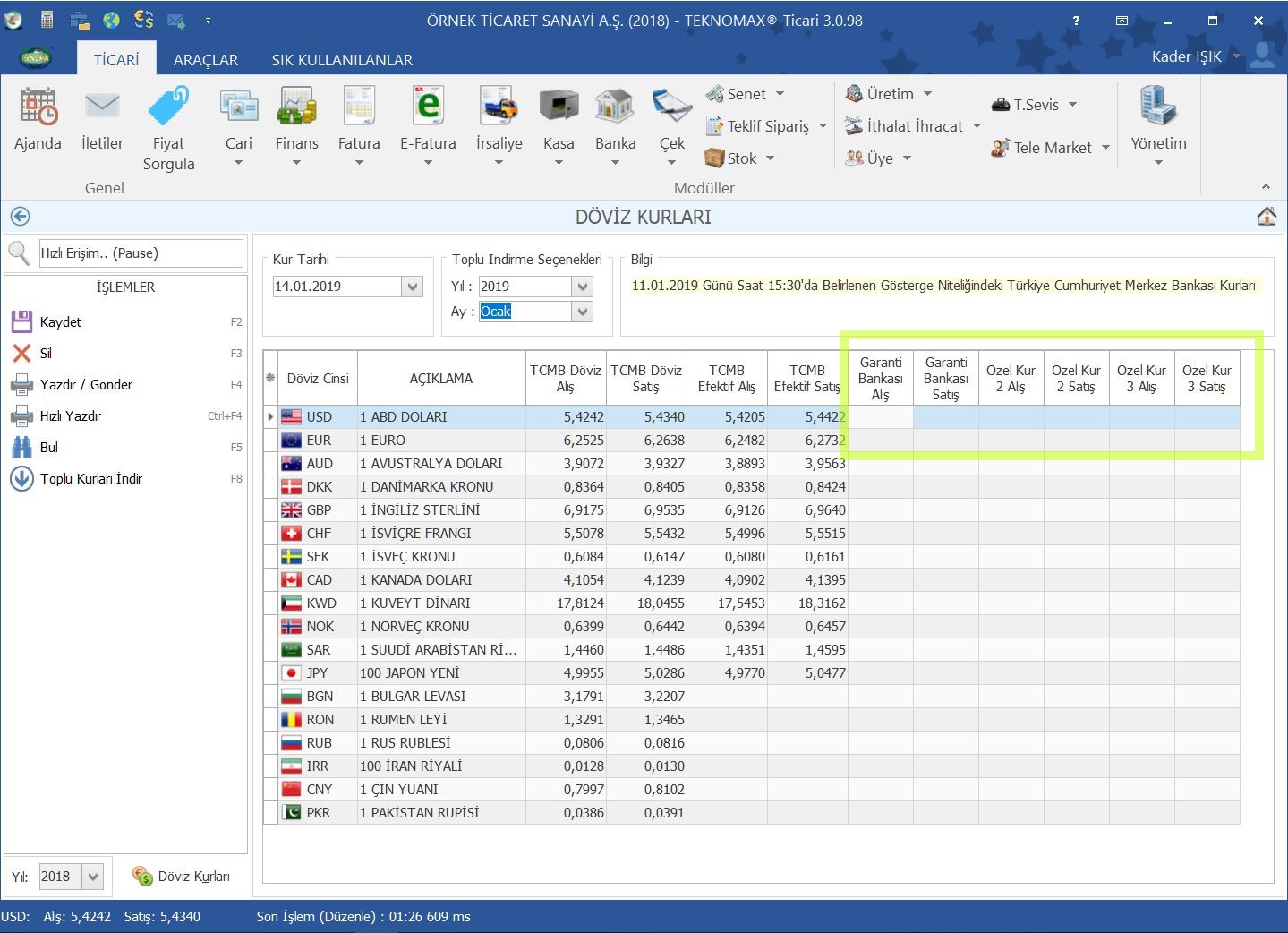Click the back arrow icon
Screen dimensions: 1288x933
[x=20, y=217]
